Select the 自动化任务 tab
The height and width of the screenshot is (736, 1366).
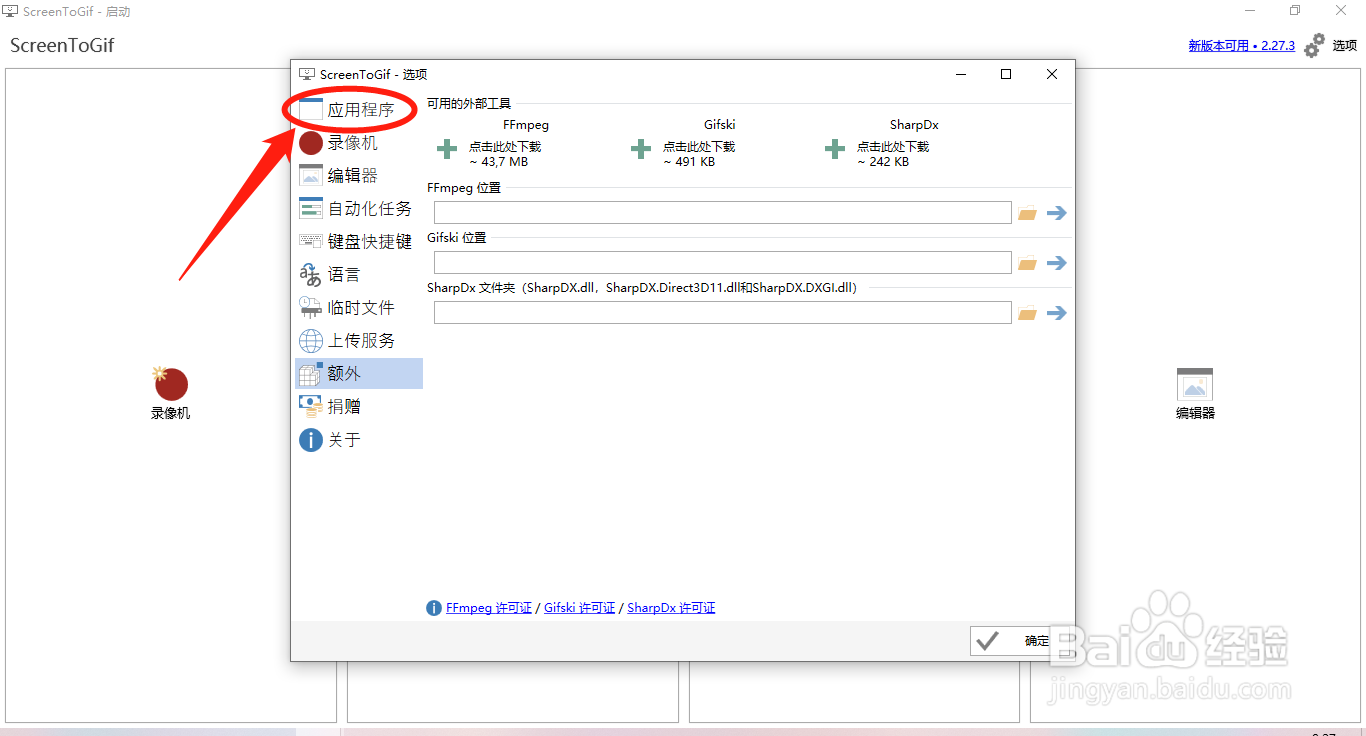(x=358, y=209)
